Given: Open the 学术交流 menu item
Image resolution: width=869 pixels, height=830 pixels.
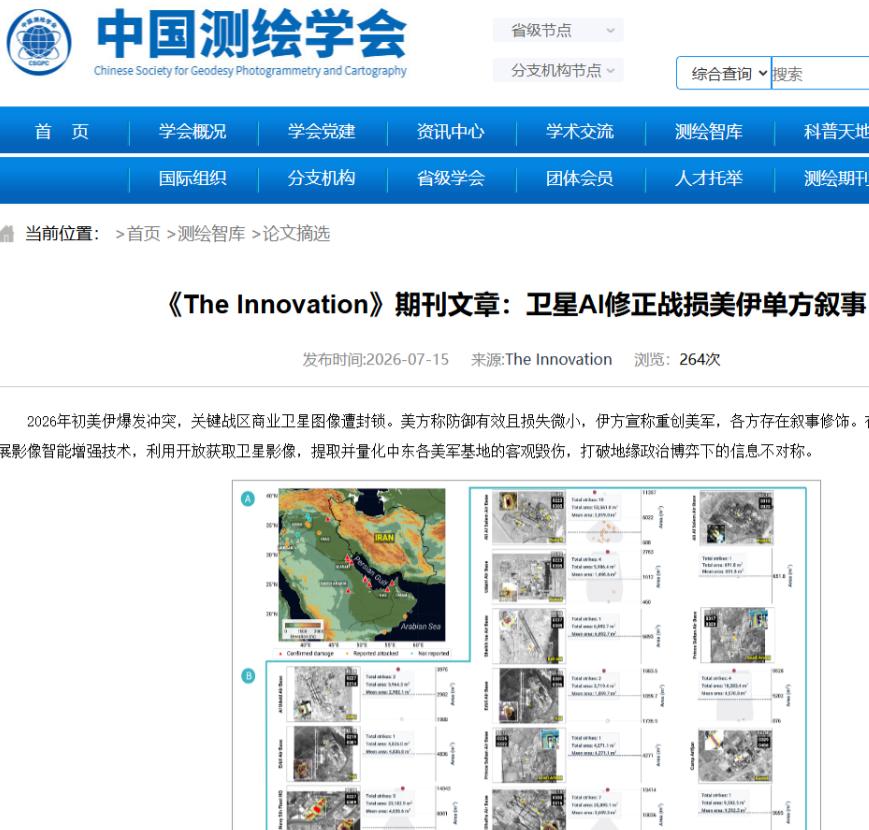Looking at the screenshot, I should point(580,131).
